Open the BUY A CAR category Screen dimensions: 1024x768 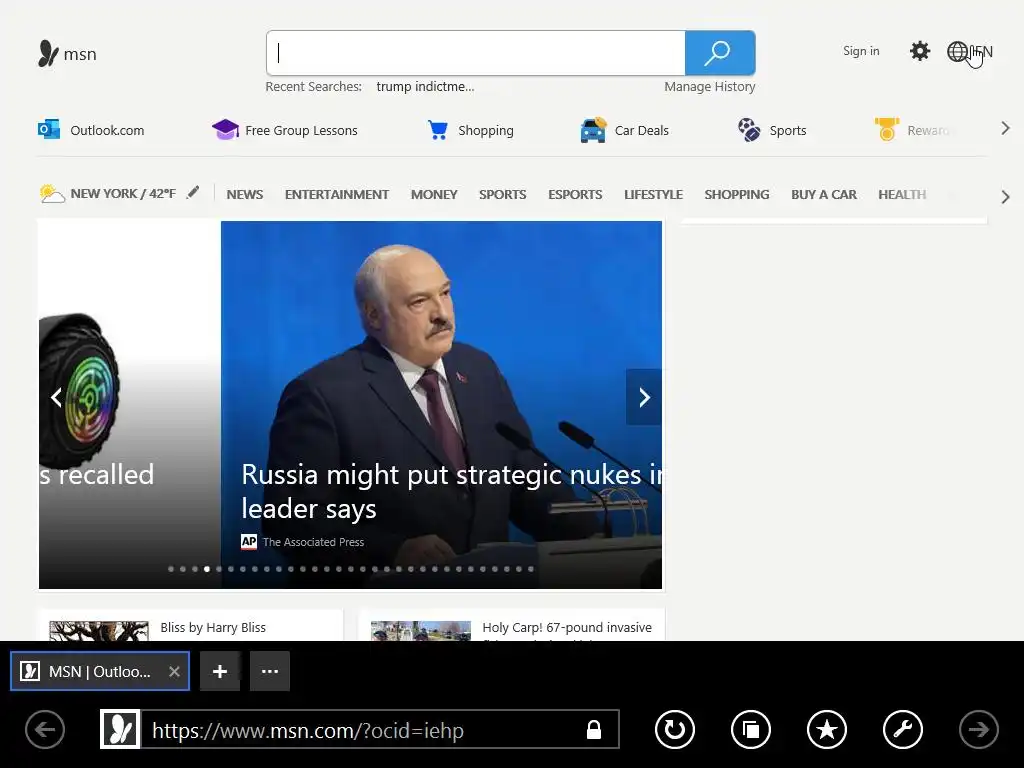pyautogui.click(x=824, y=195)
